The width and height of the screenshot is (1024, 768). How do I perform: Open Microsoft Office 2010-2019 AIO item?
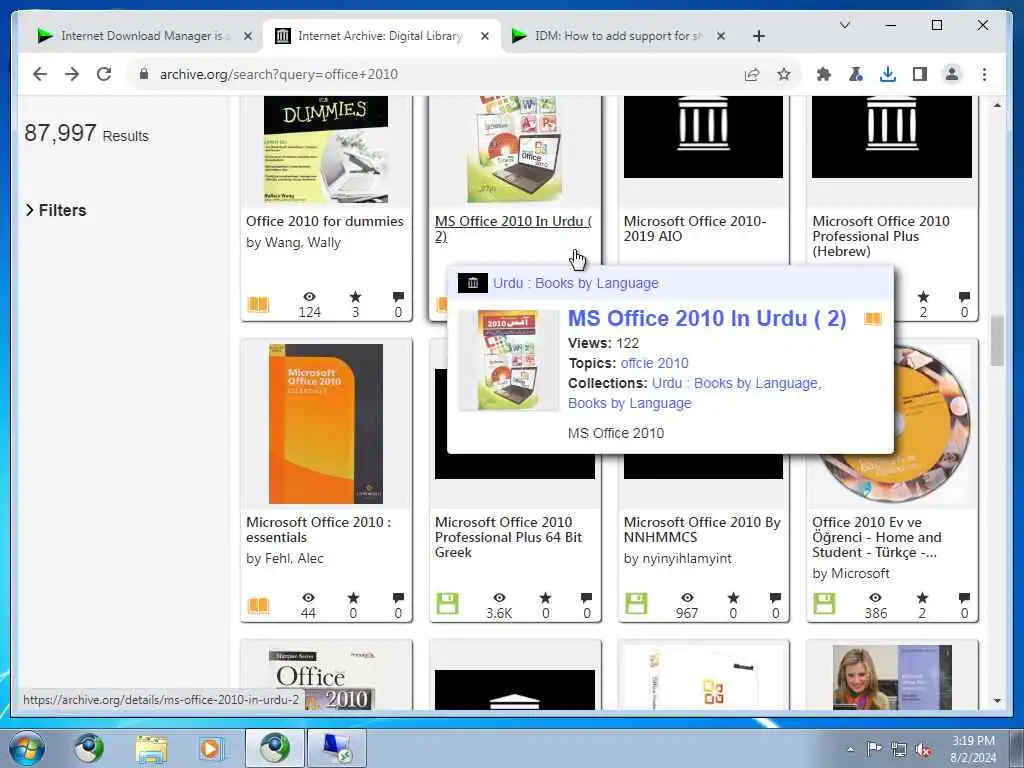tap(694, 229)
